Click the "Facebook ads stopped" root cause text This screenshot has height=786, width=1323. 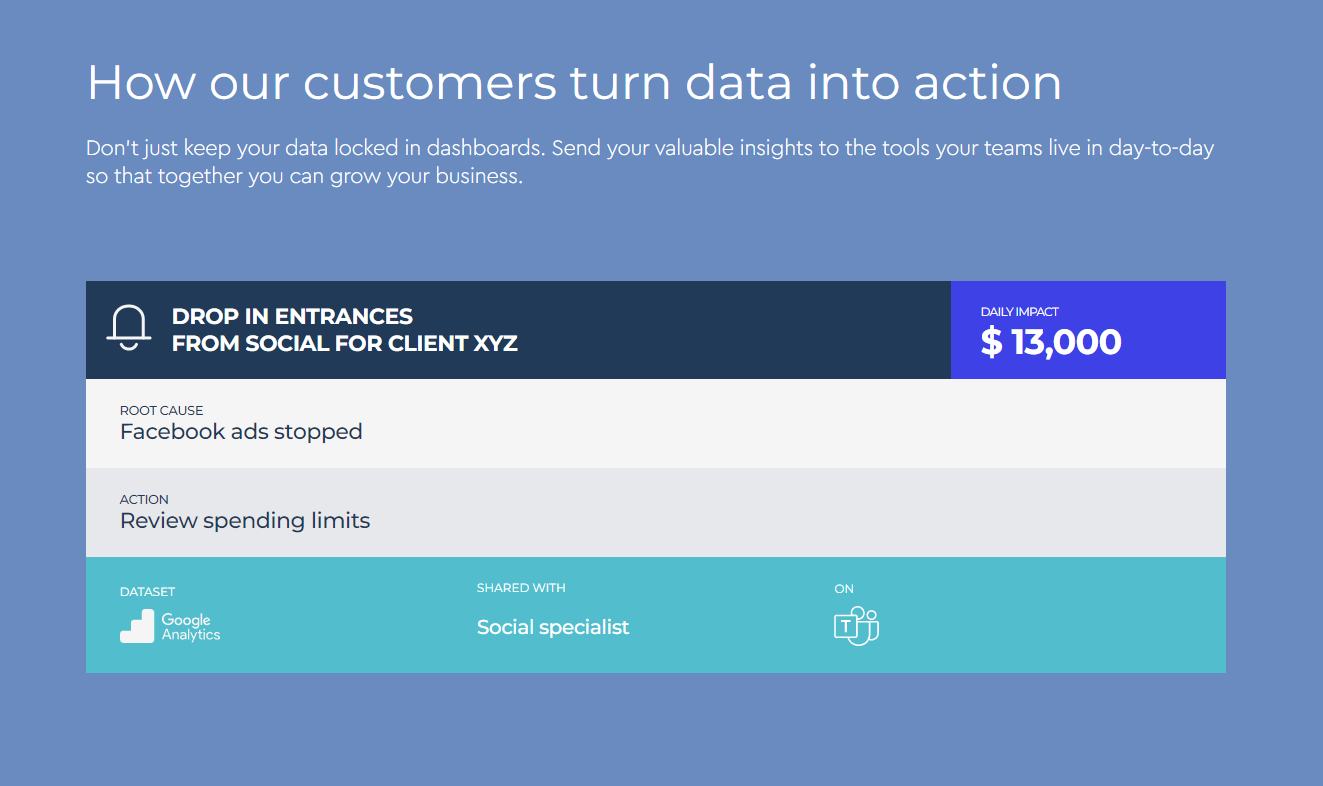pos(241,432)
